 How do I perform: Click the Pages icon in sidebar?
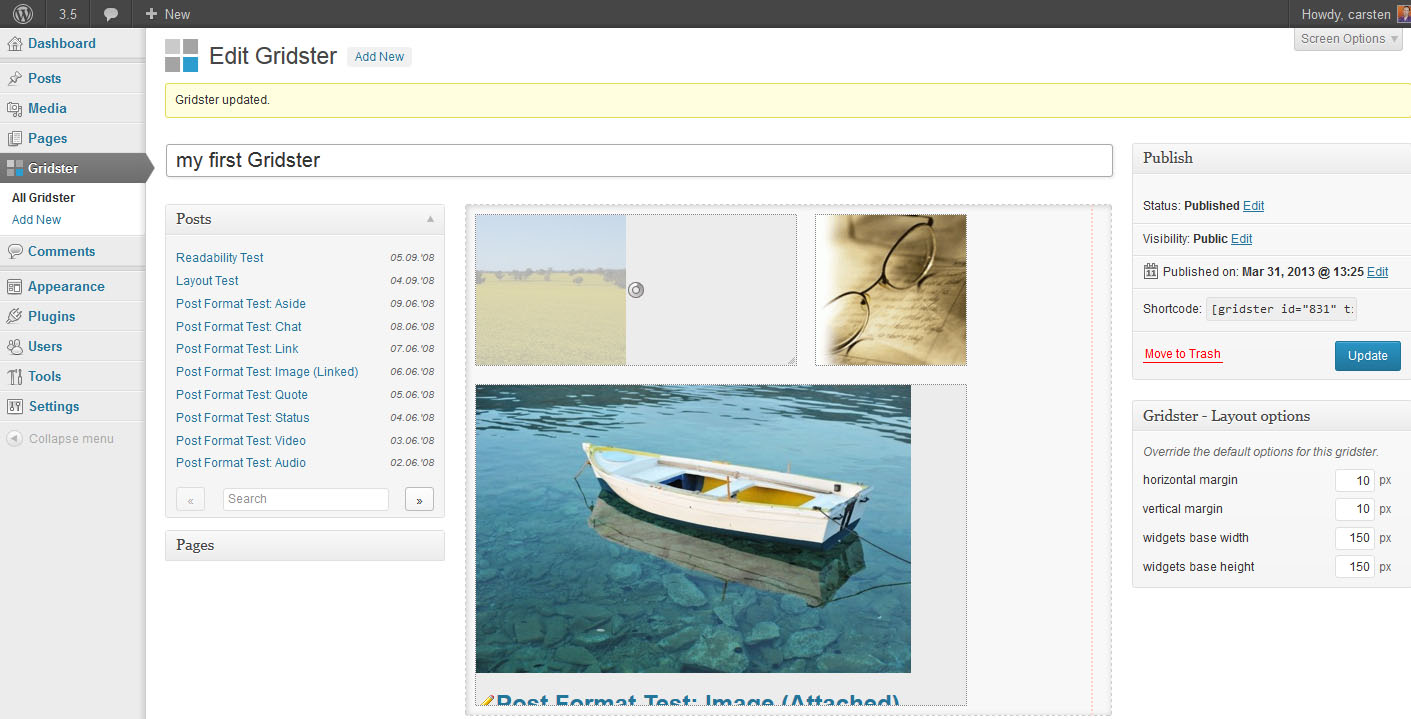14,138
